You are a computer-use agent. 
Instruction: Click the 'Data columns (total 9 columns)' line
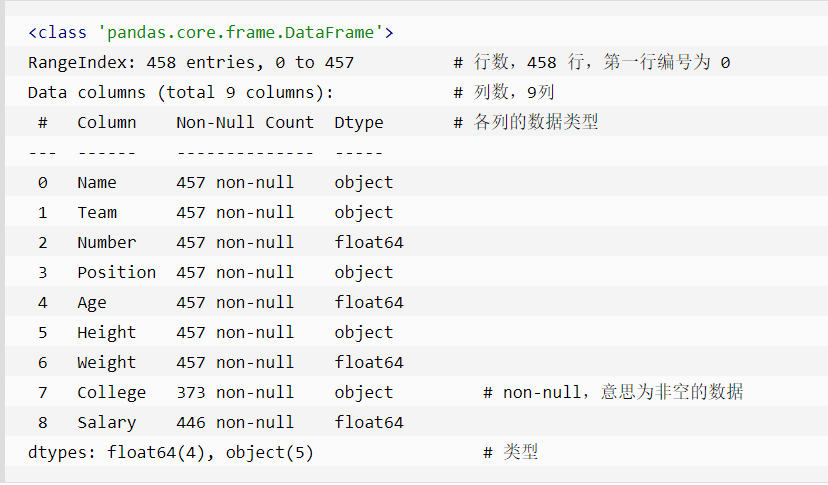point(180,92)
